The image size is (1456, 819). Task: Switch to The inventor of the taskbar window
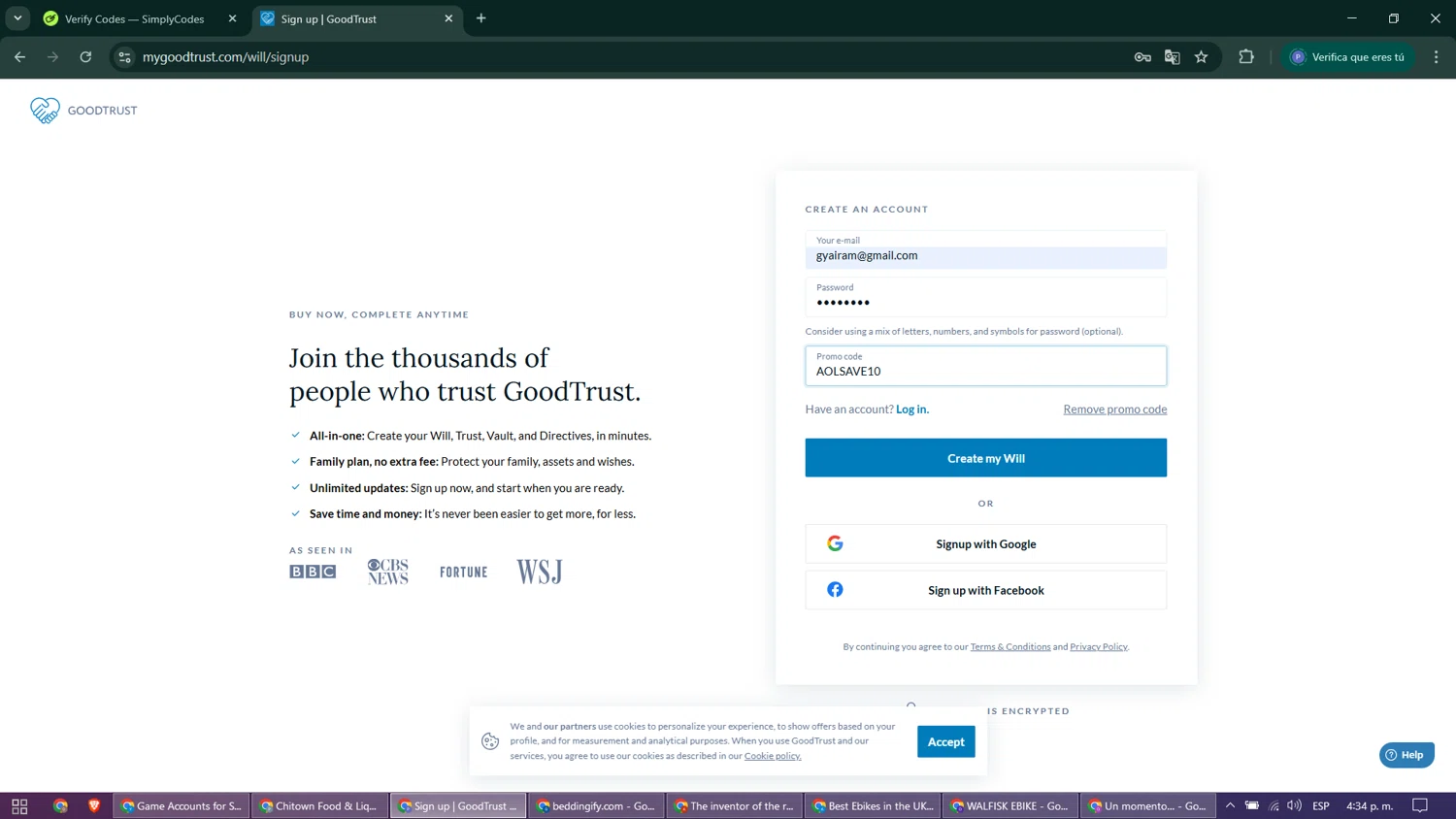[x=734, y=805]
